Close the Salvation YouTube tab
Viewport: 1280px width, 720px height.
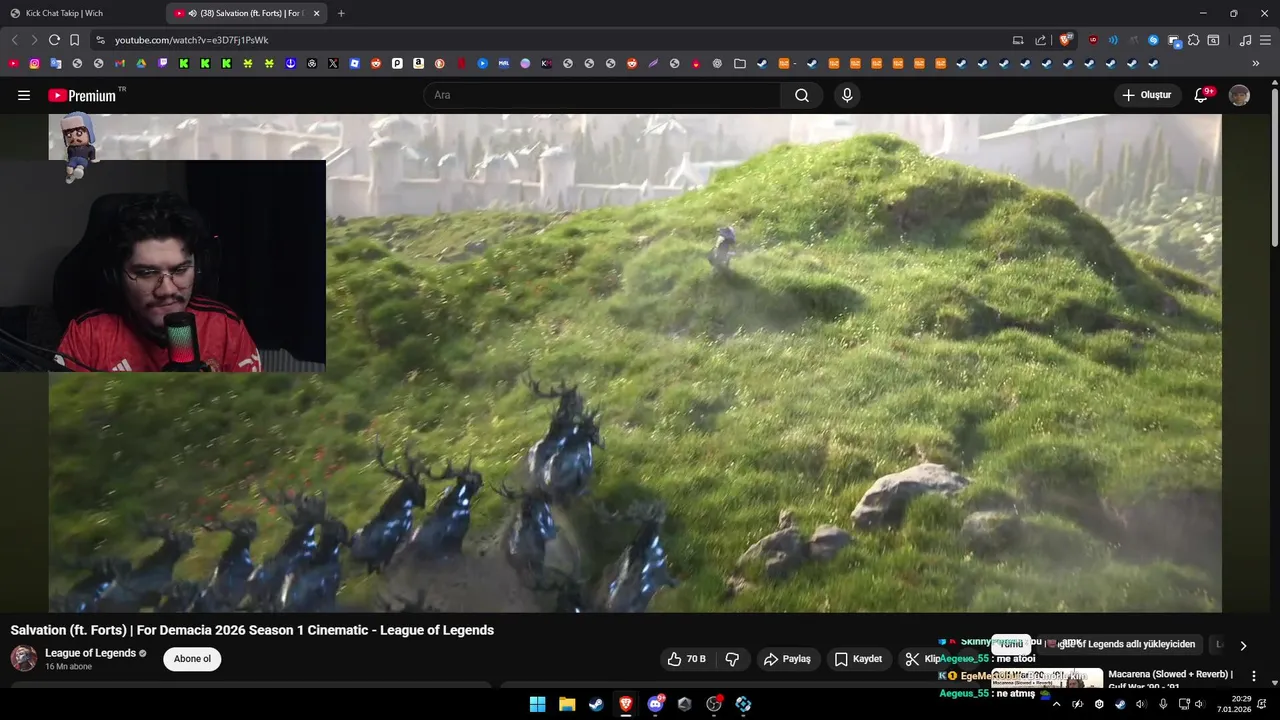pyautogui.click(x=316, y=13)
